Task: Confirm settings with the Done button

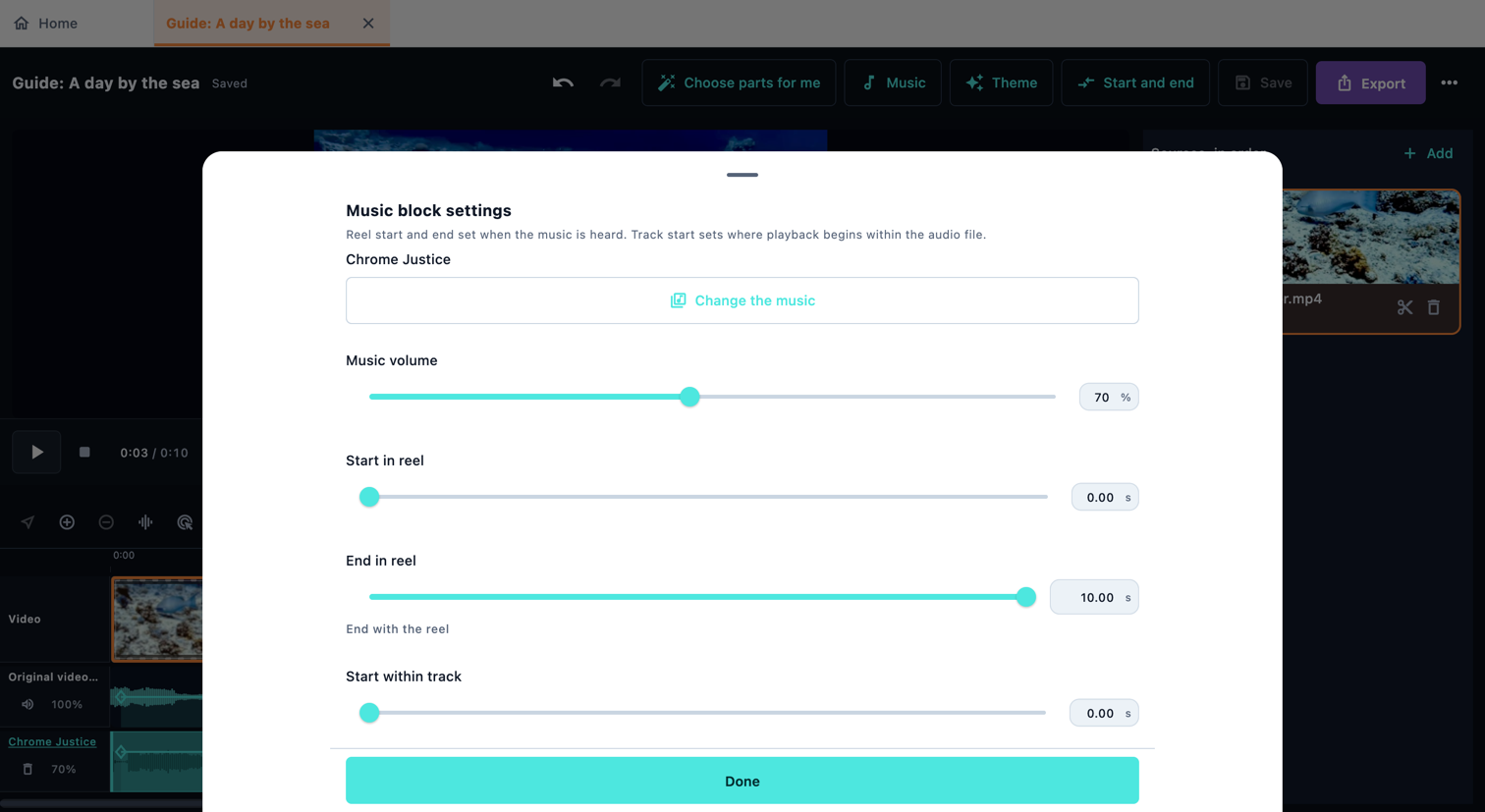Action: pyautogui.click(x=742, y=781)
